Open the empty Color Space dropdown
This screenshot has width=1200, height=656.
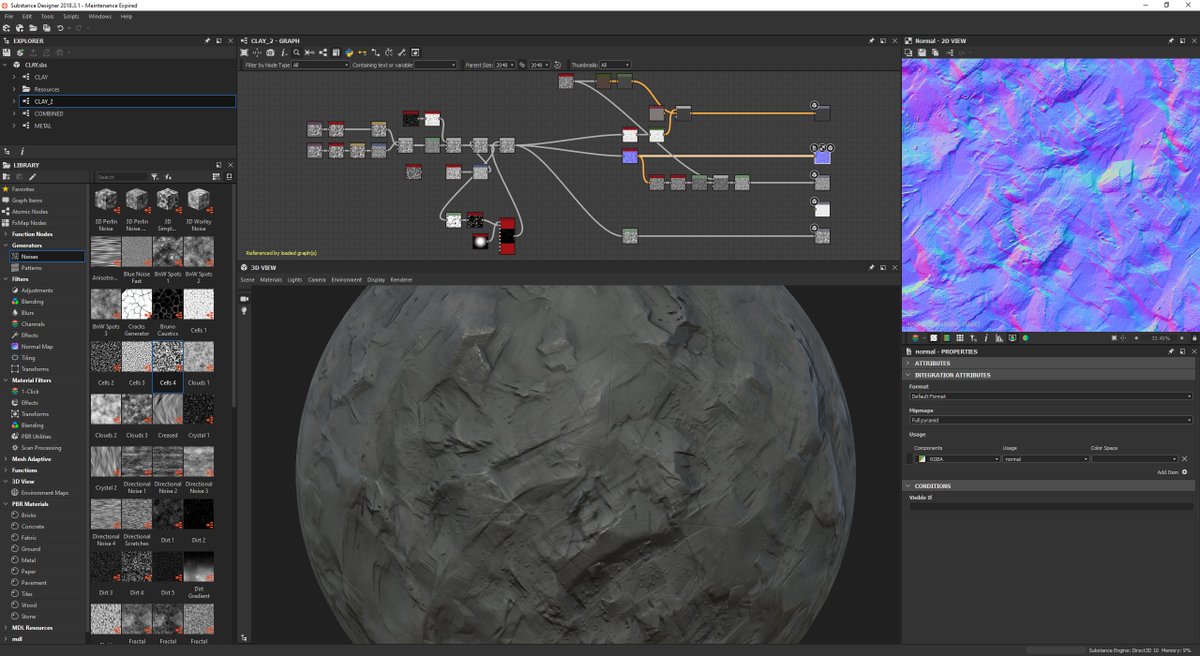tap(1134, 459)
